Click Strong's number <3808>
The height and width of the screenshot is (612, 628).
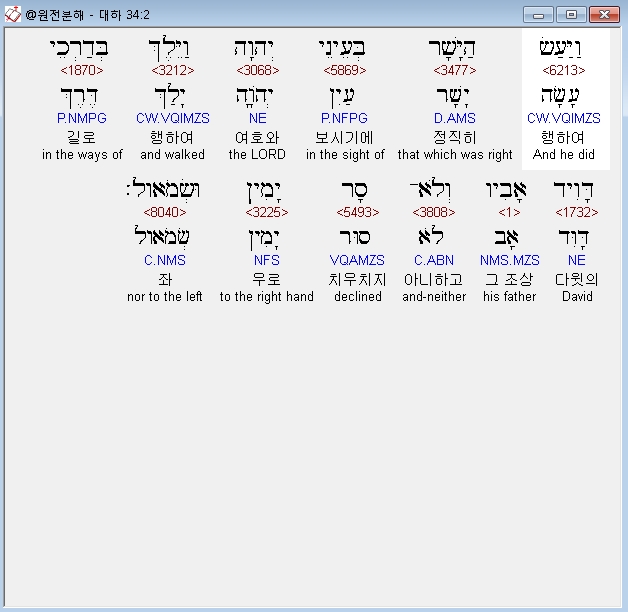click(434, 212)
